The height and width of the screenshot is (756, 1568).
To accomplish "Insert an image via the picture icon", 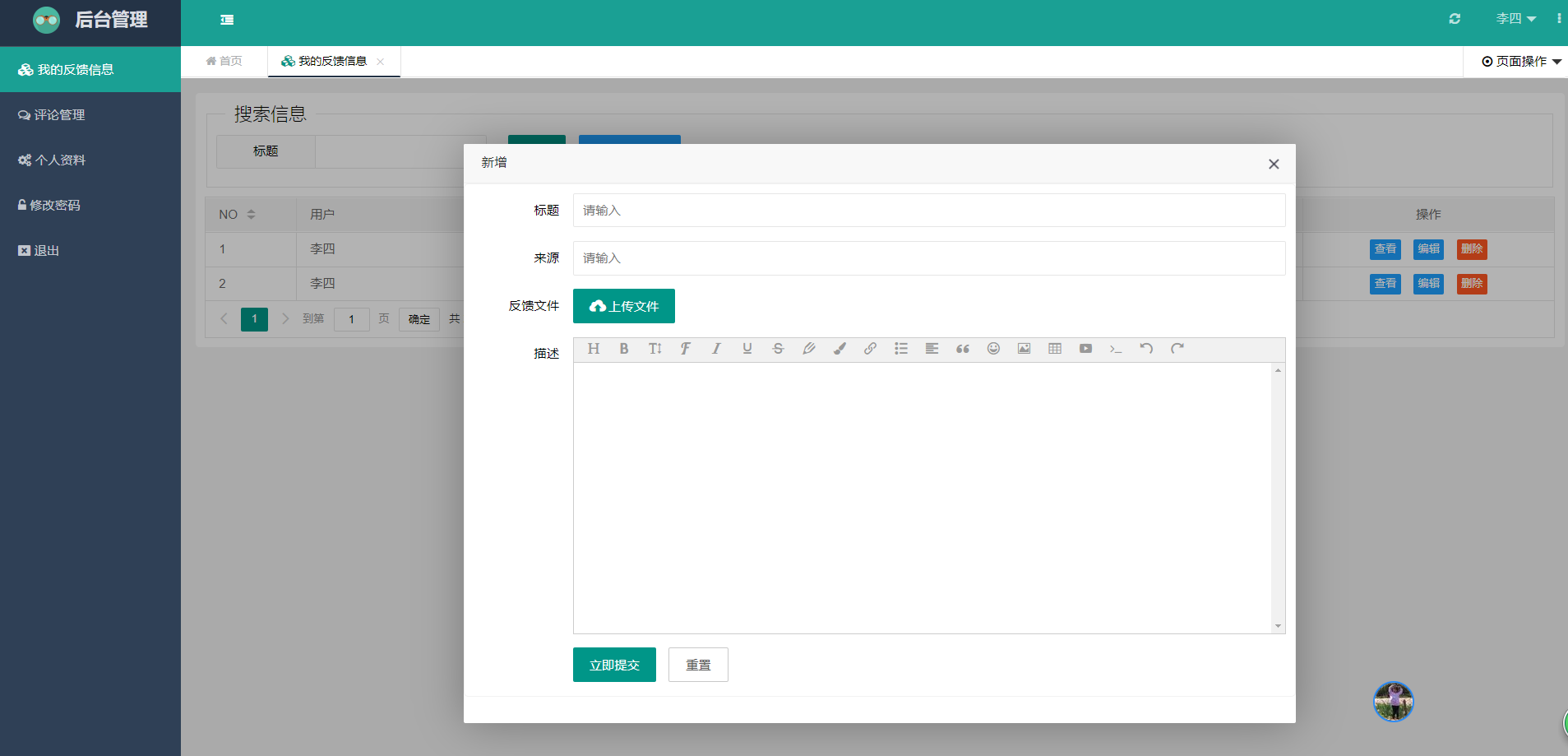I will click(x=1024, y=349).
